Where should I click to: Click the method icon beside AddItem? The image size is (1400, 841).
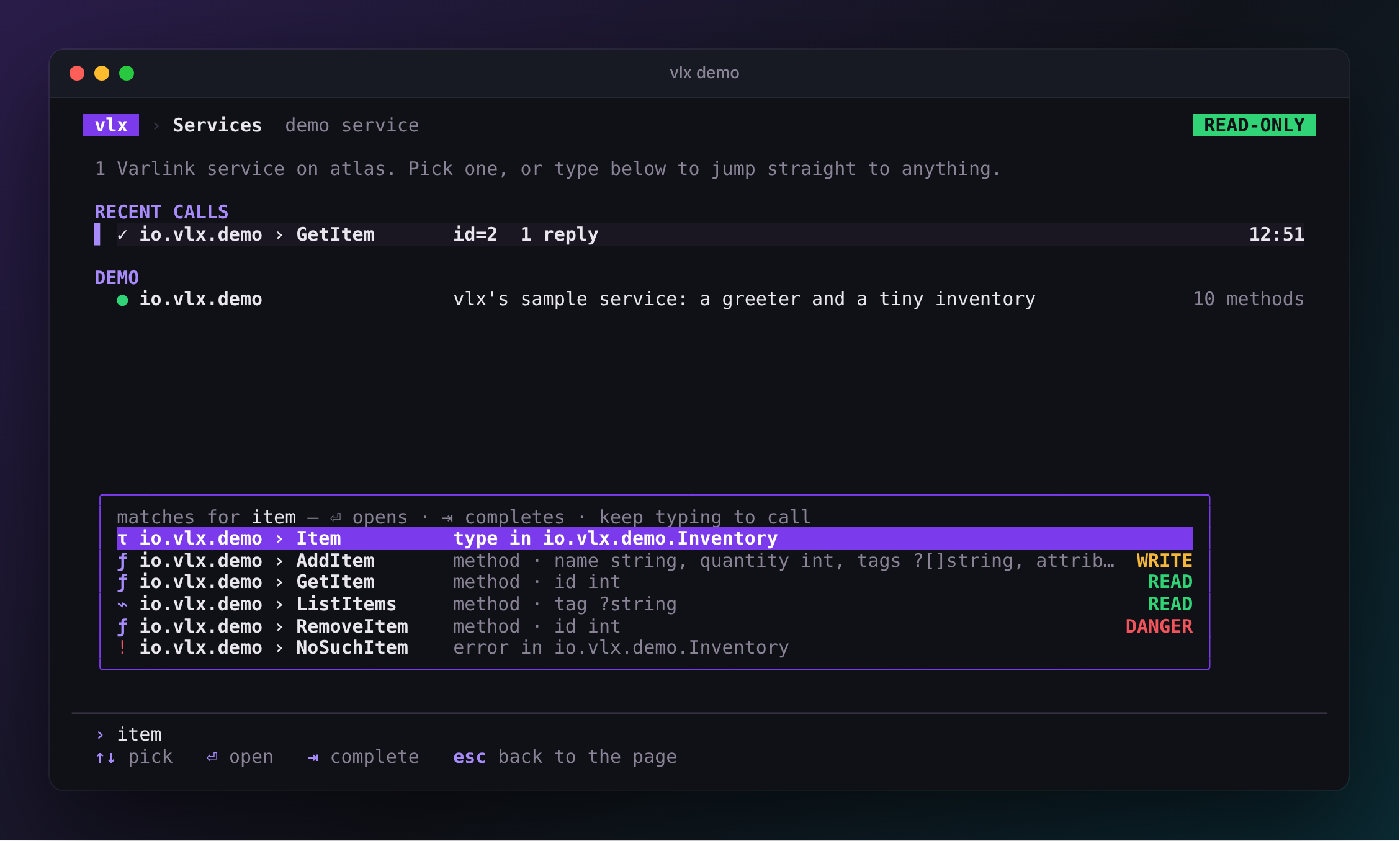click(122, 561)
